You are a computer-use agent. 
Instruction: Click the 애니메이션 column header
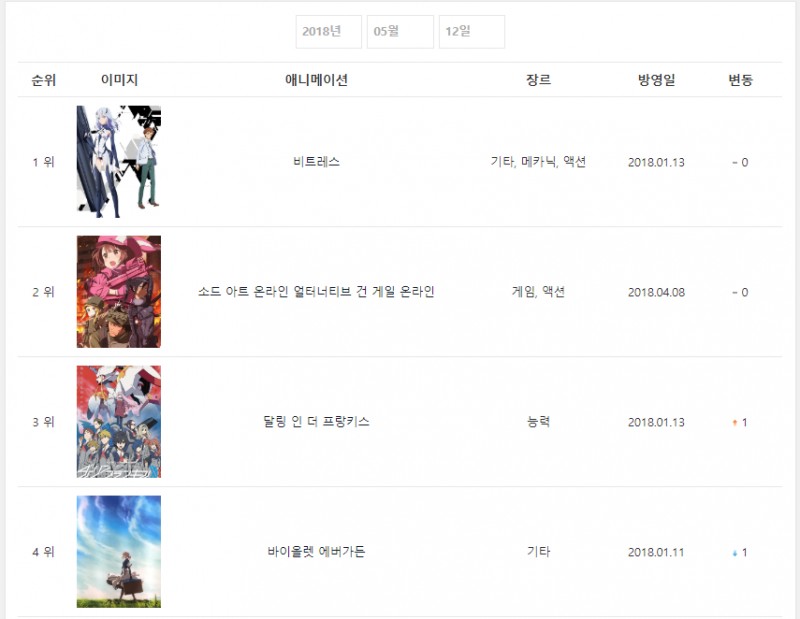point(316,80)
